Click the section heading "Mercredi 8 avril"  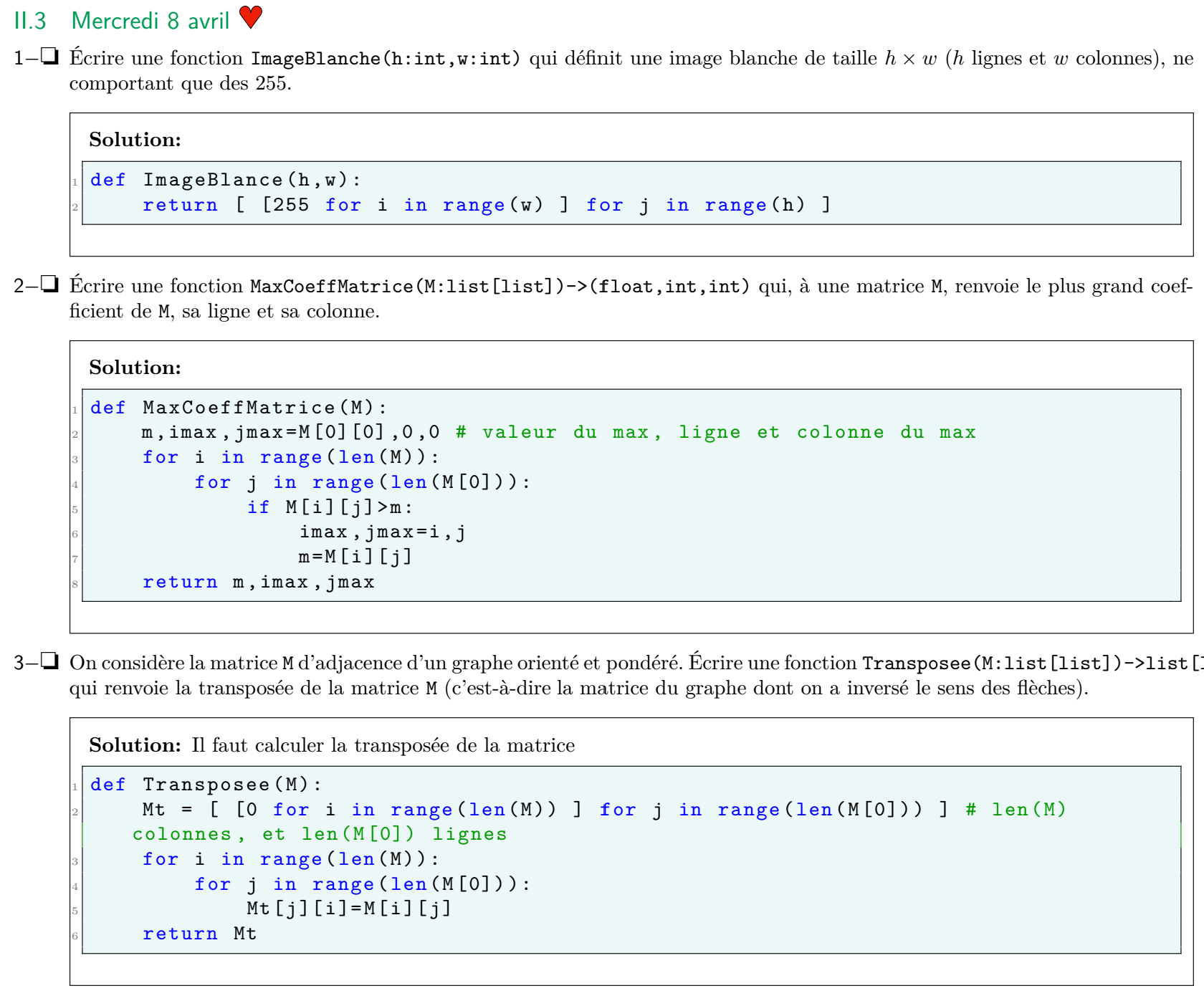(150, 21)
